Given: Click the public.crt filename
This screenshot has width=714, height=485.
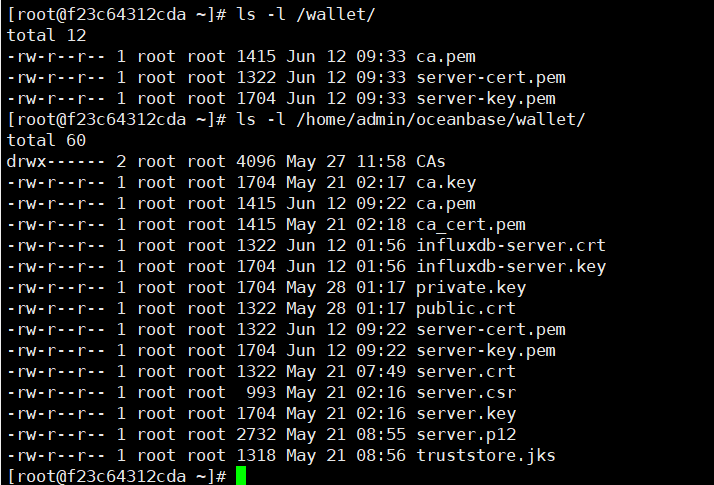Looking at the screenshot, I should click(466, 308).
